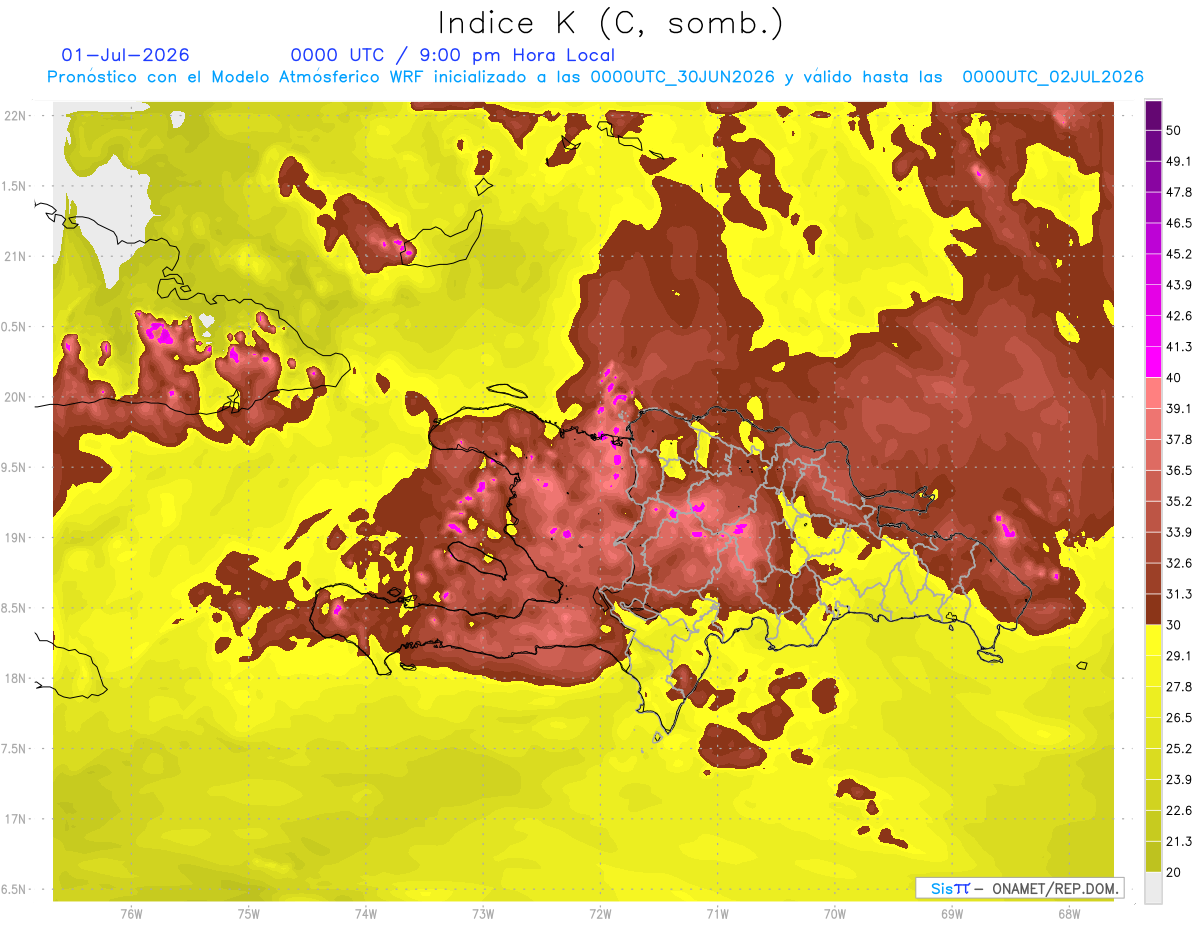Click the legend value '45.2'
Screen dimensions: 1200x927
click(x=1179, y=254)
